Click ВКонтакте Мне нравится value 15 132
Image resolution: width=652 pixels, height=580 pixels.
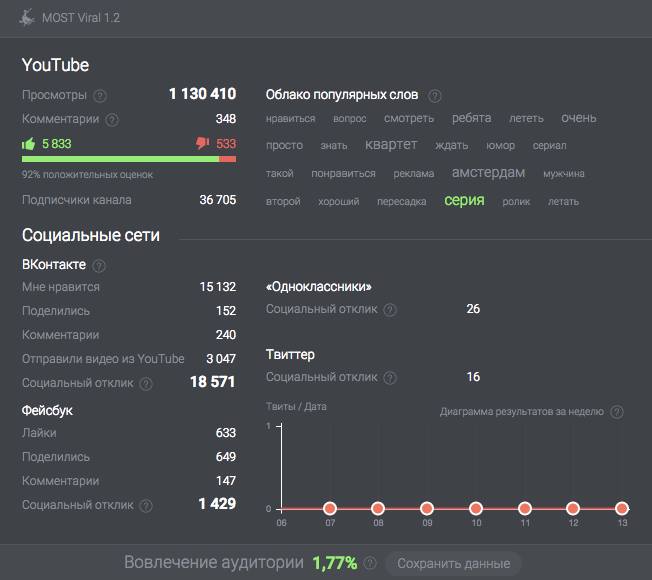pos(217,287)
